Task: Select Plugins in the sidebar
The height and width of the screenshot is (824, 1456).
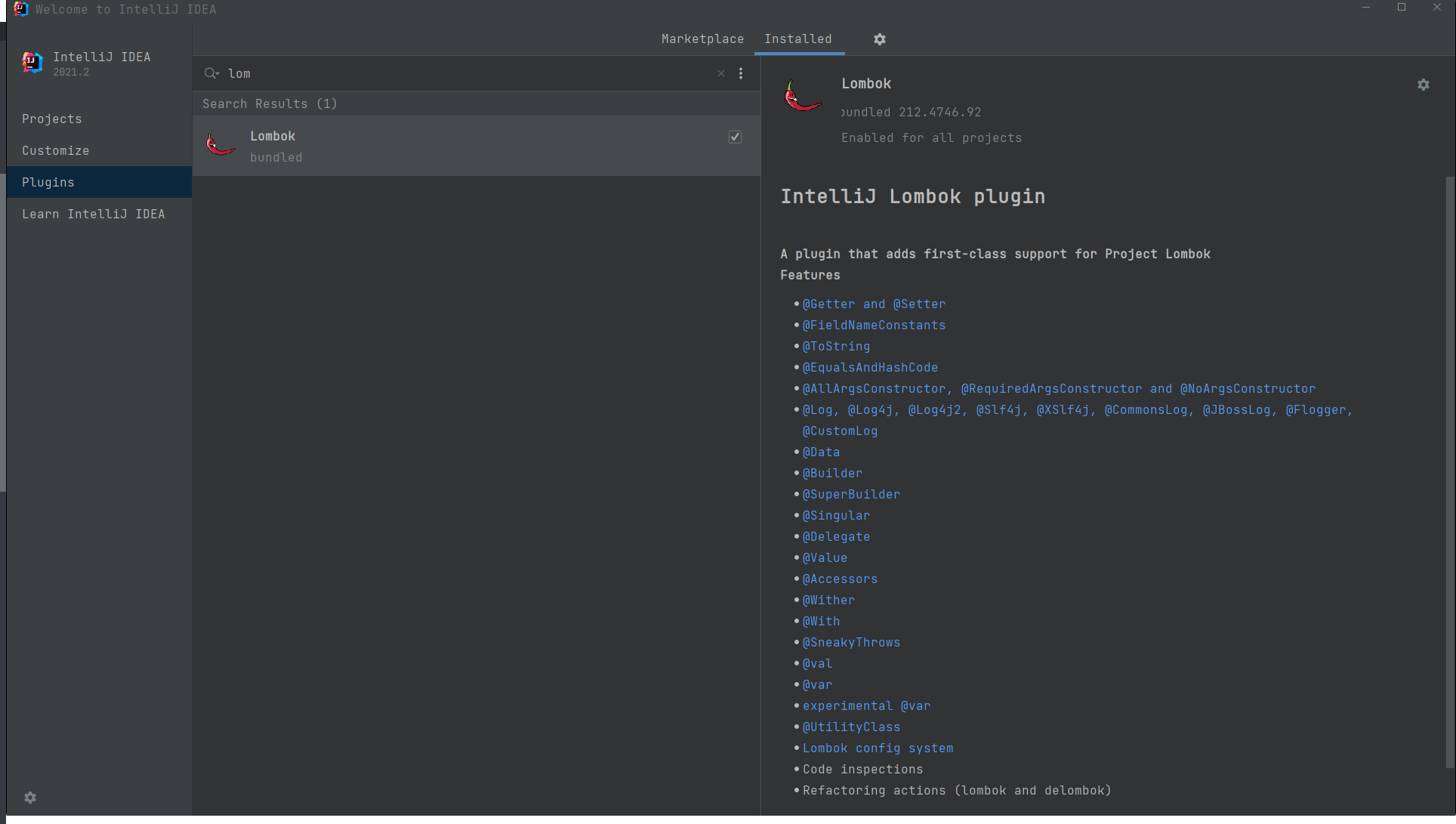Action: pyautogui.click(x=99, y=182)
